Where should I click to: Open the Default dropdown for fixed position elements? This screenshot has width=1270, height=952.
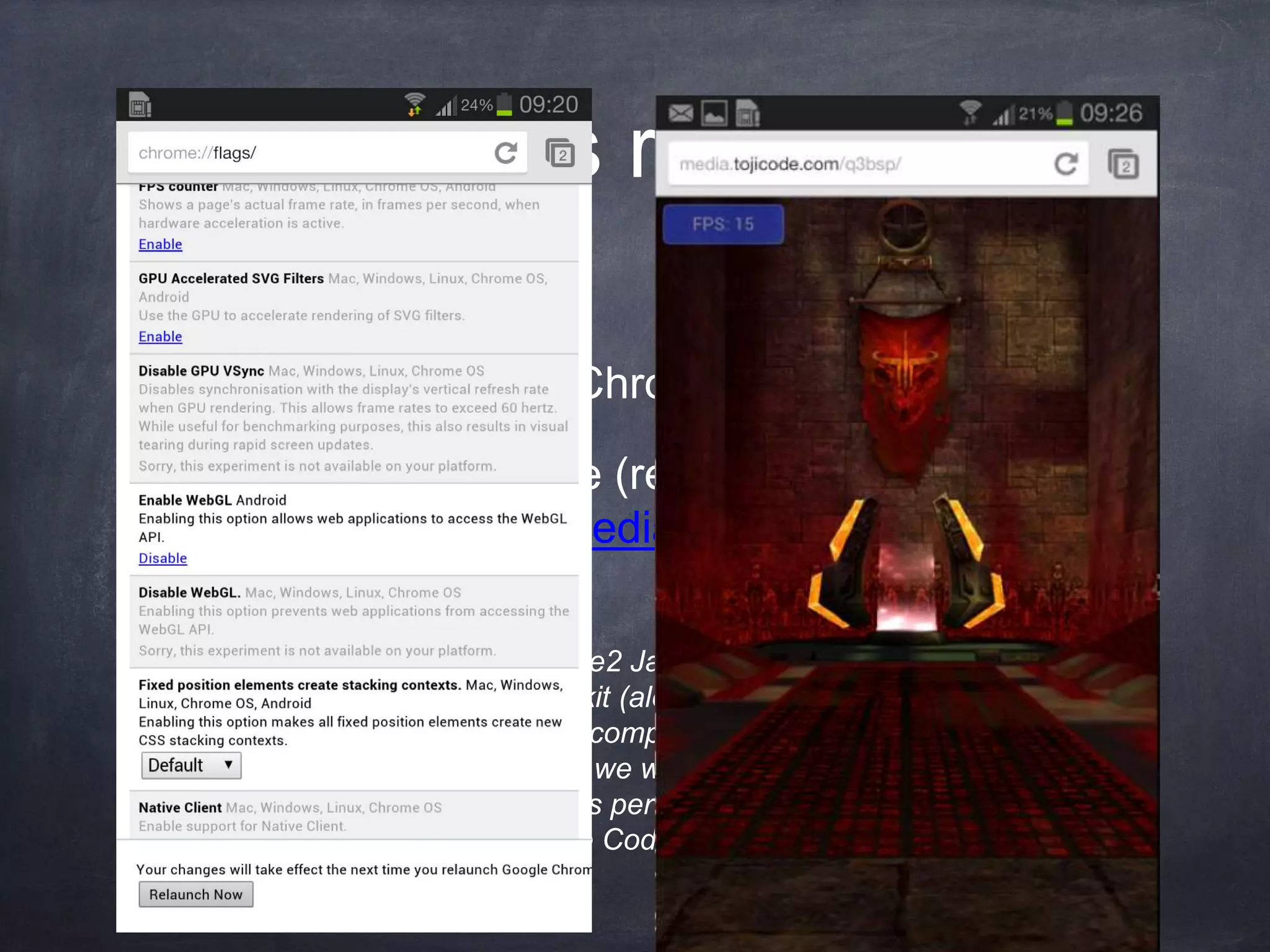191,765
